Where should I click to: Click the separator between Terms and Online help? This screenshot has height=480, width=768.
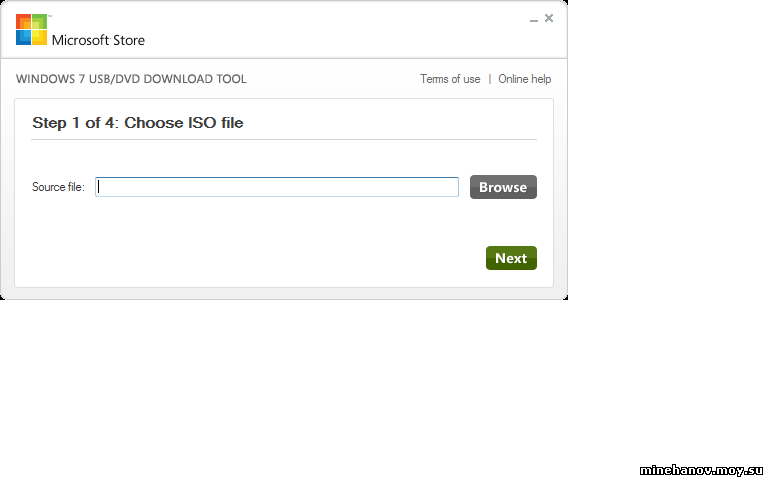489,79
